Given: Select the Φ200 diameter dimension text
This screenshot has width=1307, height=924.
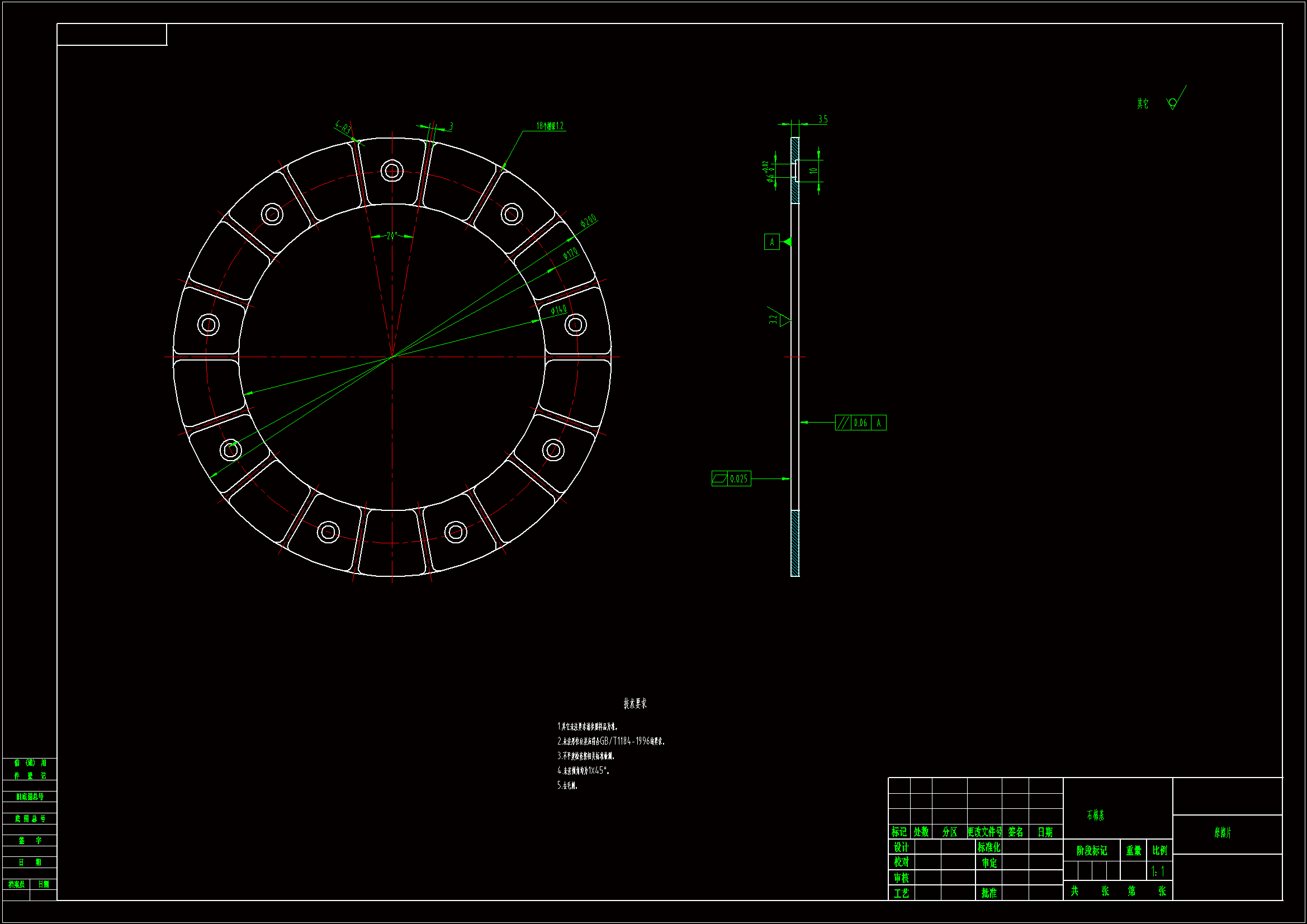Looking at the screenshot, I should point(588,220).
